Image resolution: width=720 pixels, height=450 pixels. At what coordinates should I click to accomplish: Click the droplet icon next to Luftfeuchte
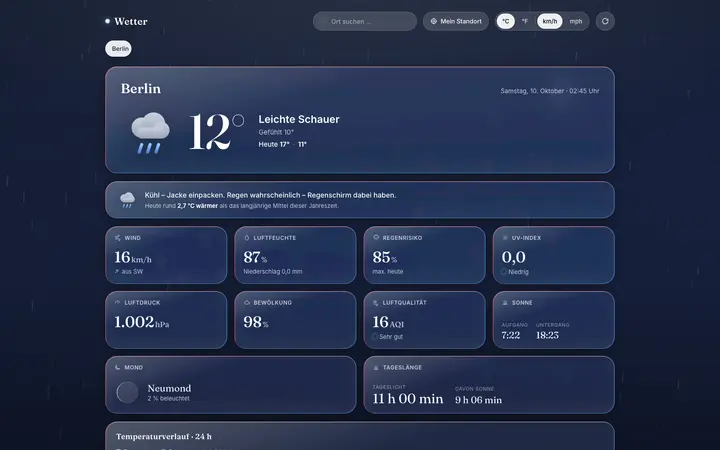coord(247,238)
